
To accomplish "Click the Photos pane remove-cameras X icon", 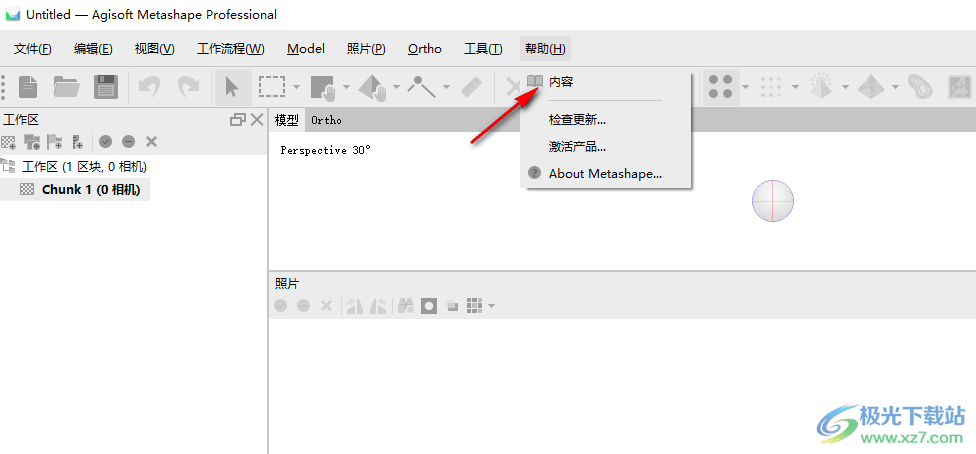I will [x=326, y=306].
